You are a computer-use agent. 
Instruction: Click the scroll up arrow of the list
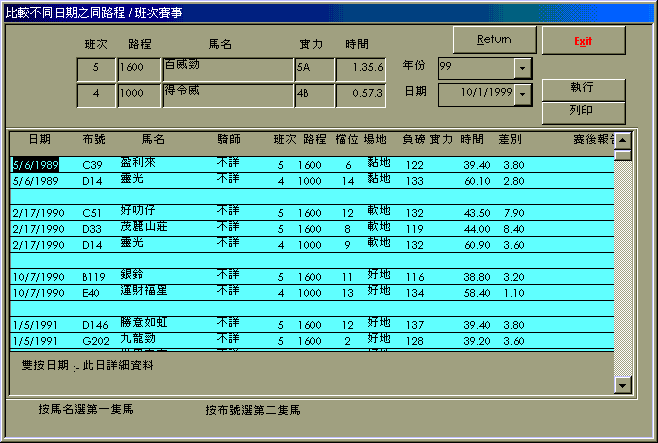coord(623,141)
